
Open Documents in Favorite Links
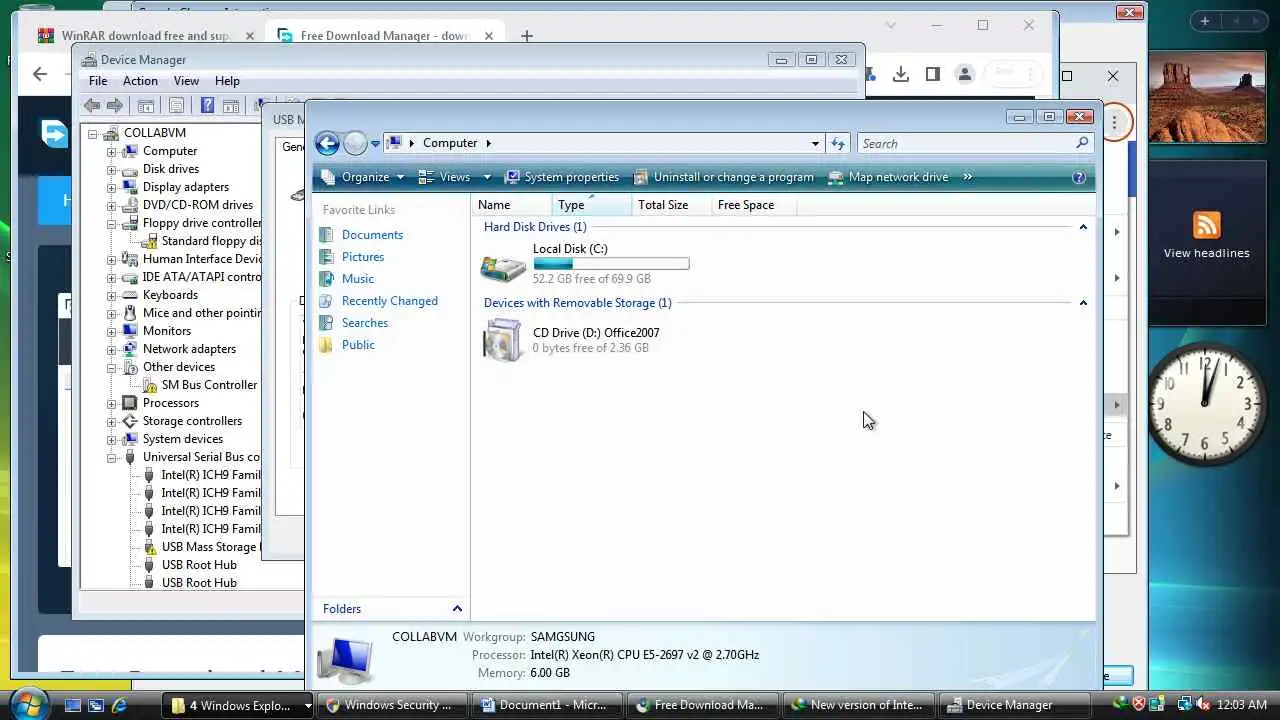372,235
